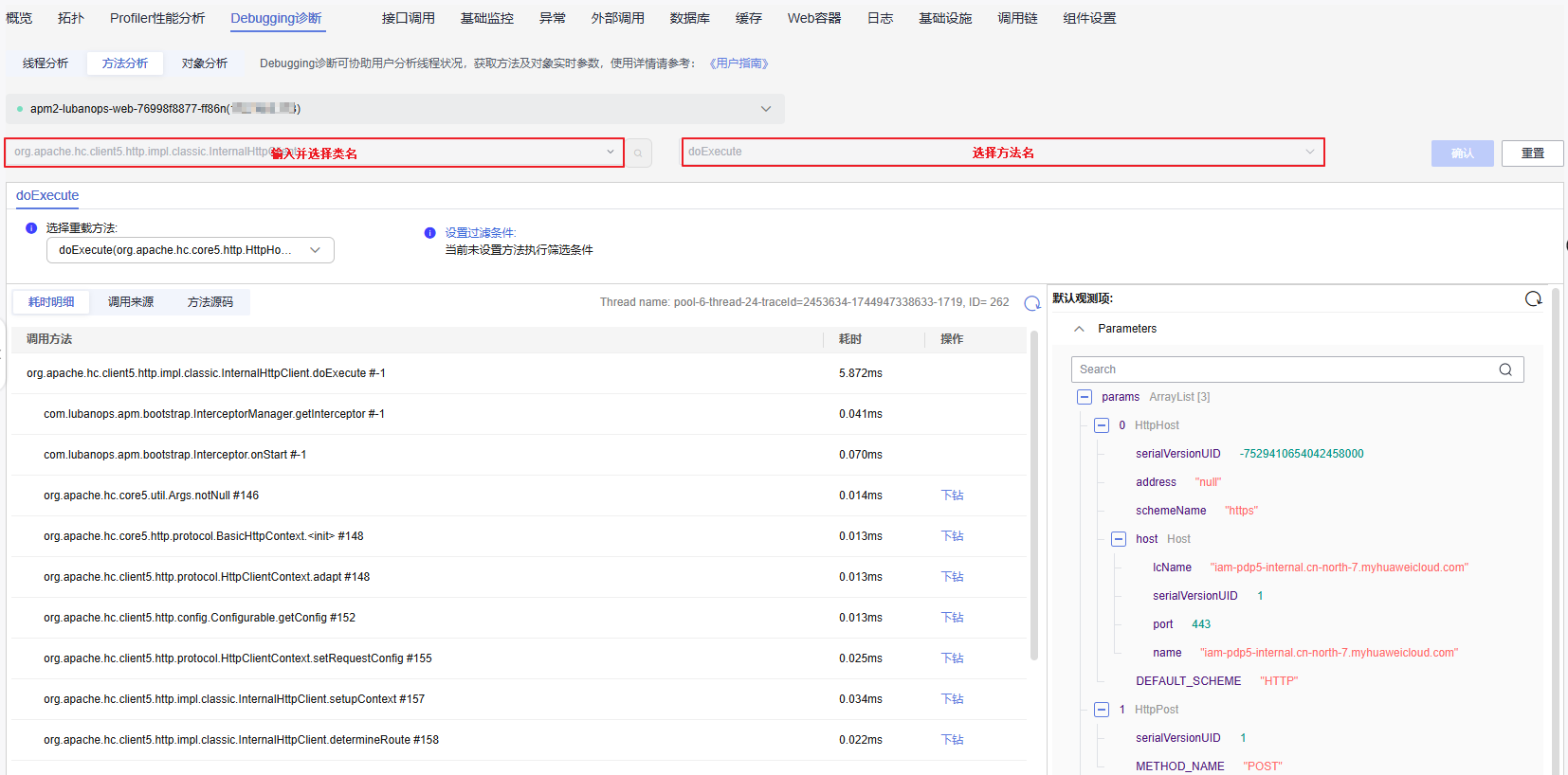Click the call method table vertical scrollbar
The image size is (1568, 775).
[x=1034, y=495]
